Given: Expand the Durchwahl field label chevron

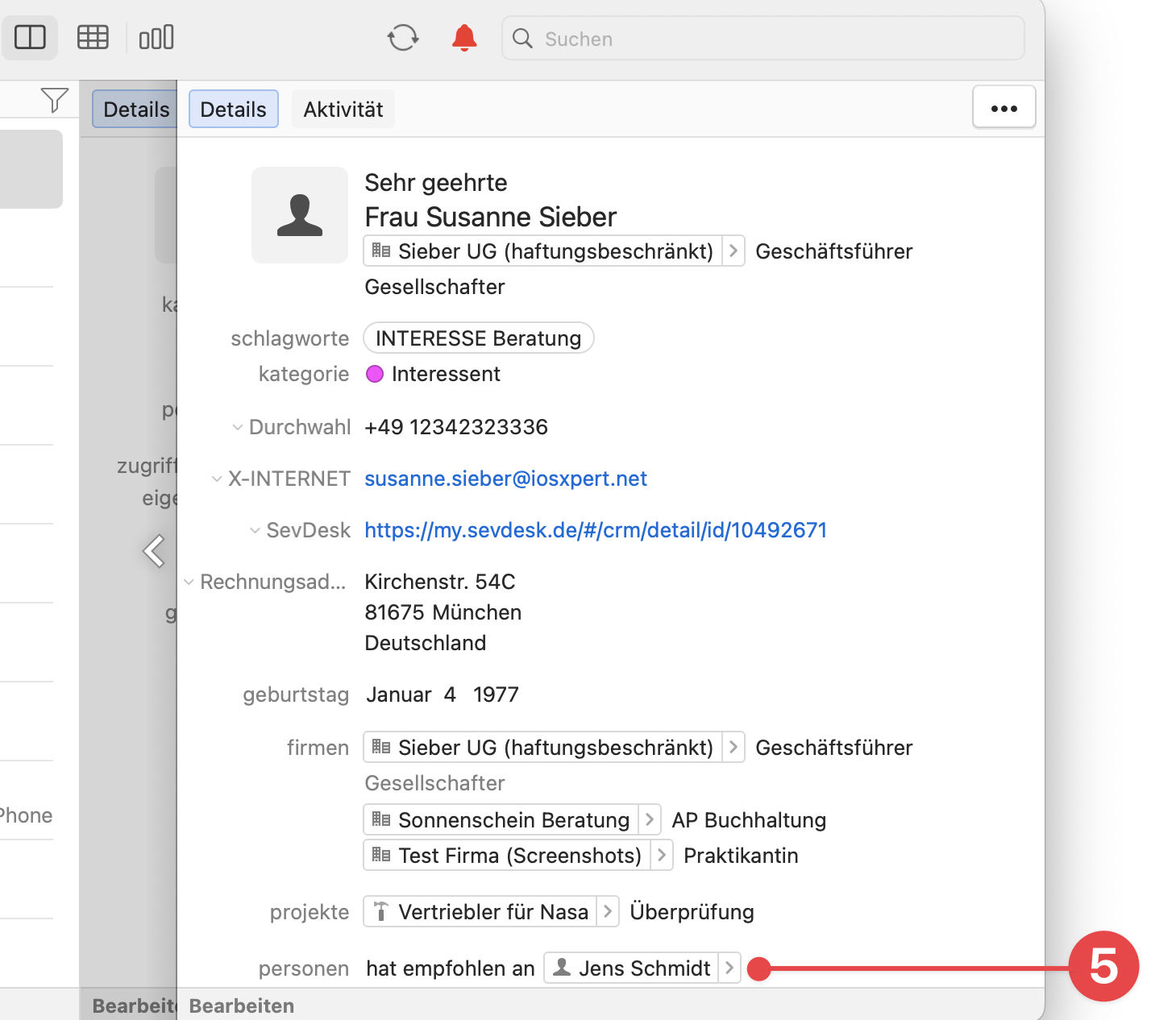Looking at the screenshot, I should 238,428.
